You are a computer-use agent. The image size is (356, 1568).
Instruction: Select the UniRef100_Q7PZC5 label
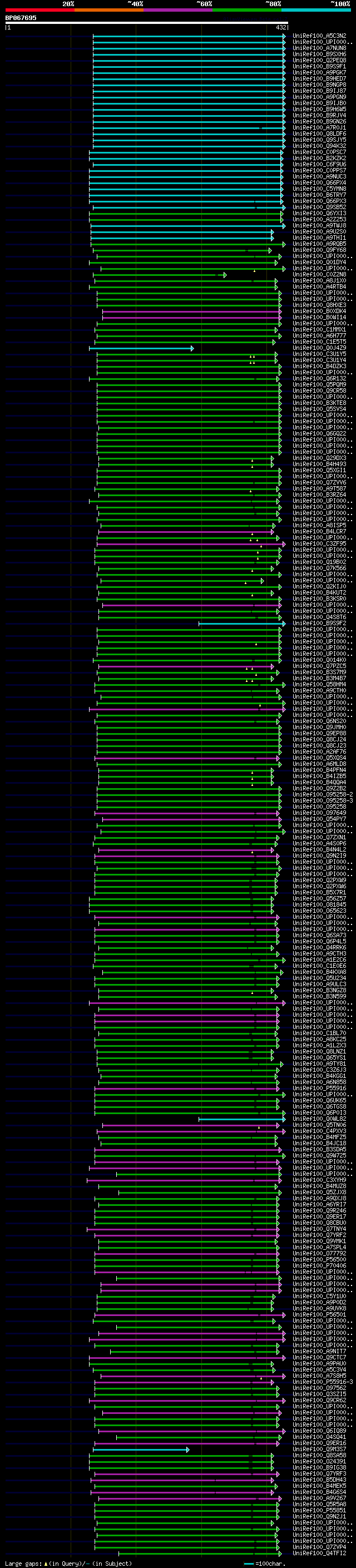tap(319, 666)
